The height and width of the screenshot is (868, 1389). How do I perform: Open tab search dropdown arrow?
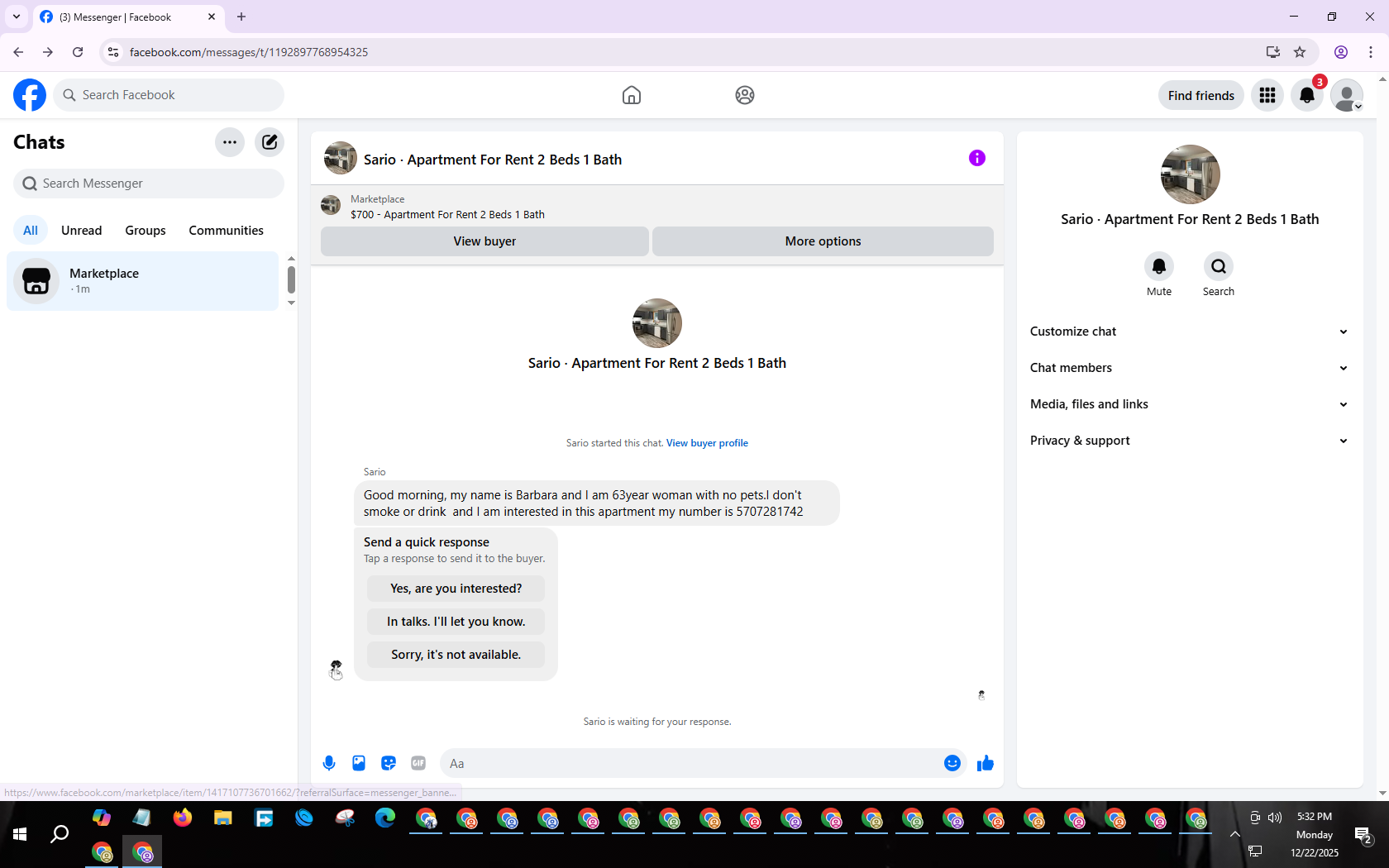(x=17, y=17)
